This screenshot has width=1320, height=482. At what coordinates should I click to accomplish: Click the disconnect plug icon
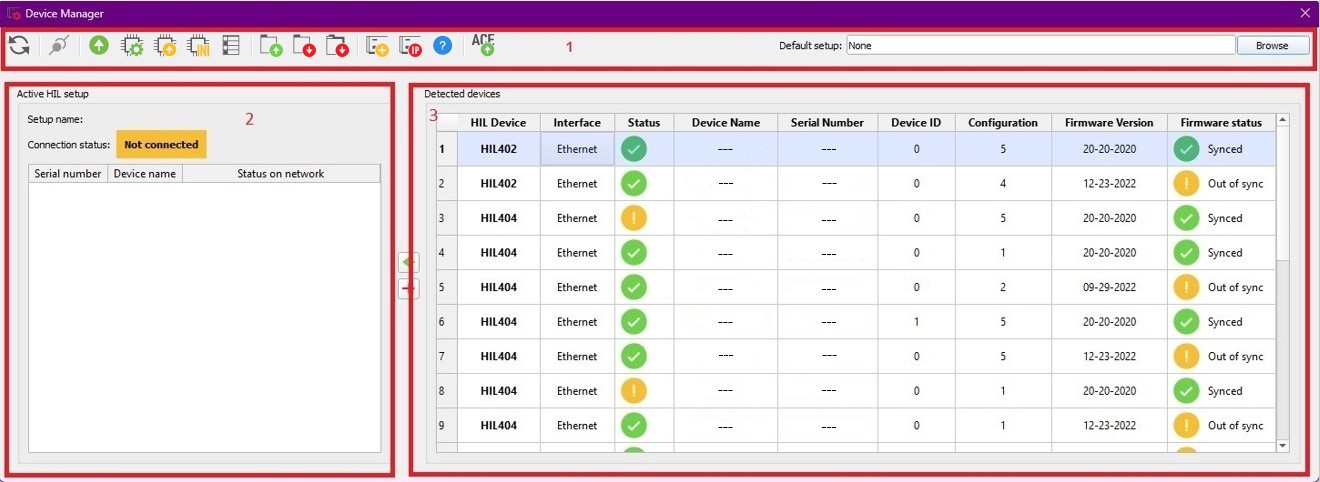click(x=59, y=45)
